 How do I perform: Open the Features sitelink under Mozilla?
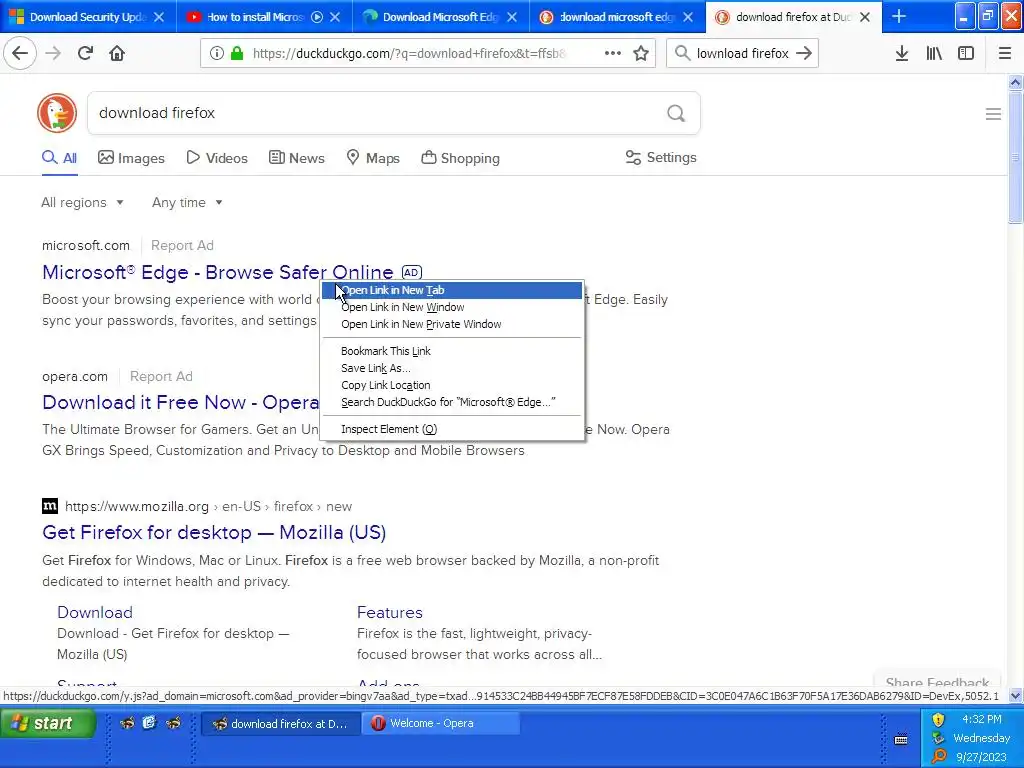click(390, 612)
